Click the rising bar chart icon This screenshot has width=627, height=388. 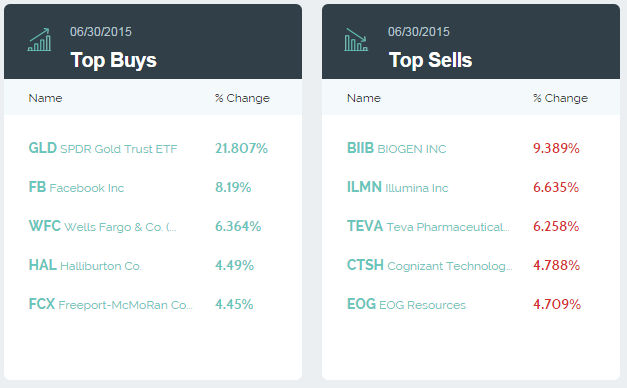coord(39,40)
